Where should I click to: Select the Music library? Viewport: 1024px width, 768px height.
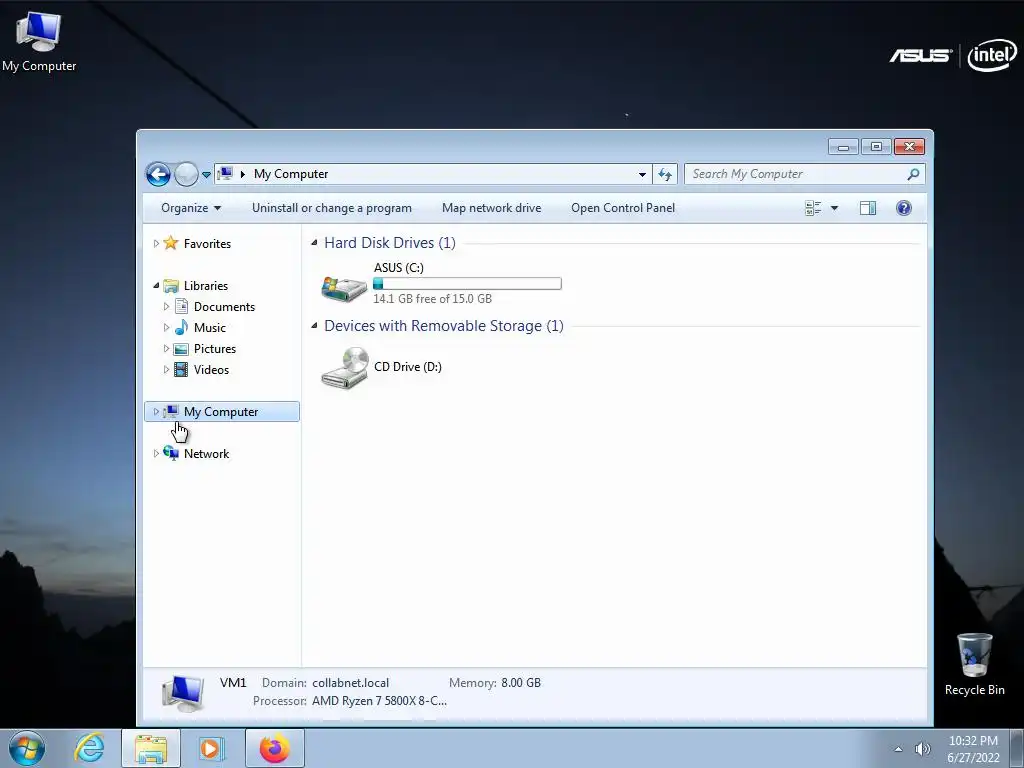point(210,327)
